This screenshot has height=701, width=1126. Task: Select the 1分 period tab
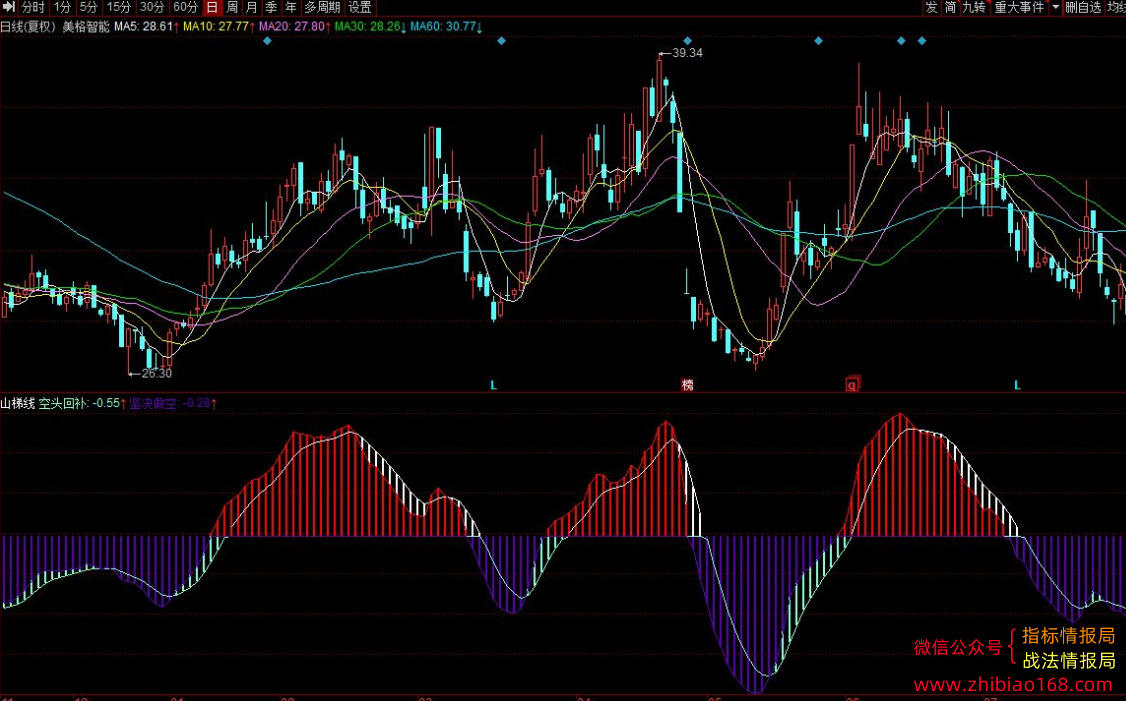click(x=62, y=7)
